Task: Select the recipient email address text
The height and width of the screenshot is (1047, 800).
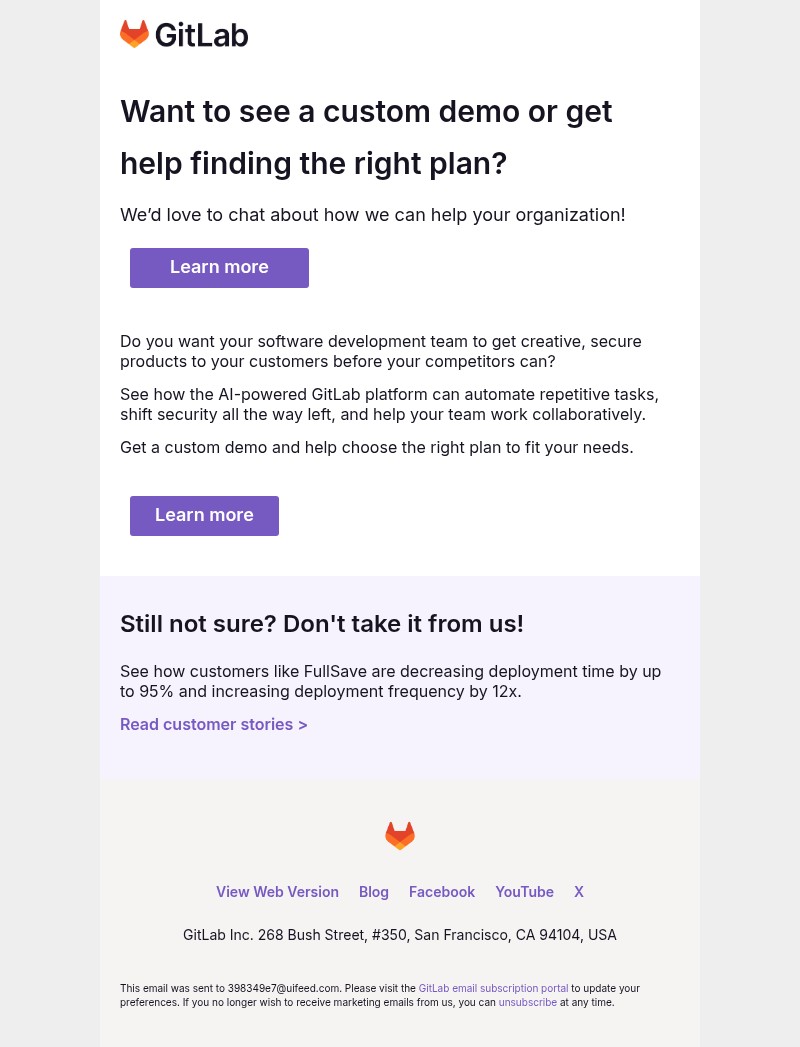Action: [283, 988]
